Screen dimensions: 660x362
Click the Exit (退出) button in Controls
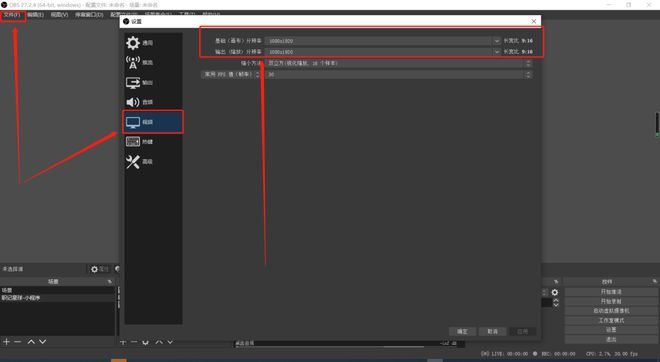(x=611, y=339)
